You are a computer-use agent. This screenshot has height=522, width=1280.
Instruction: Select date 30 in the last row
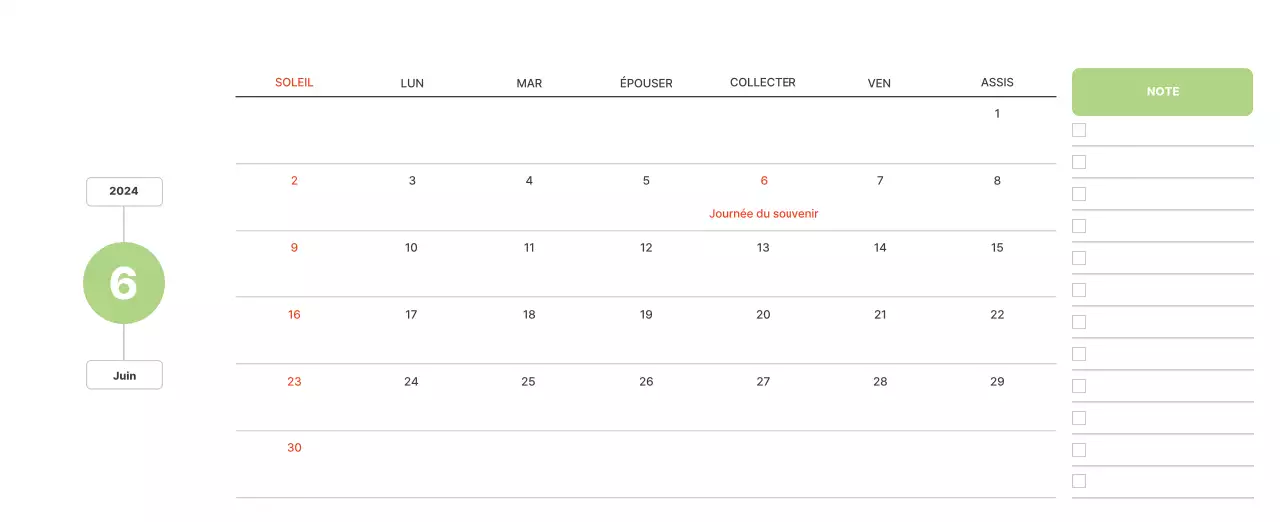click(294, 448)
